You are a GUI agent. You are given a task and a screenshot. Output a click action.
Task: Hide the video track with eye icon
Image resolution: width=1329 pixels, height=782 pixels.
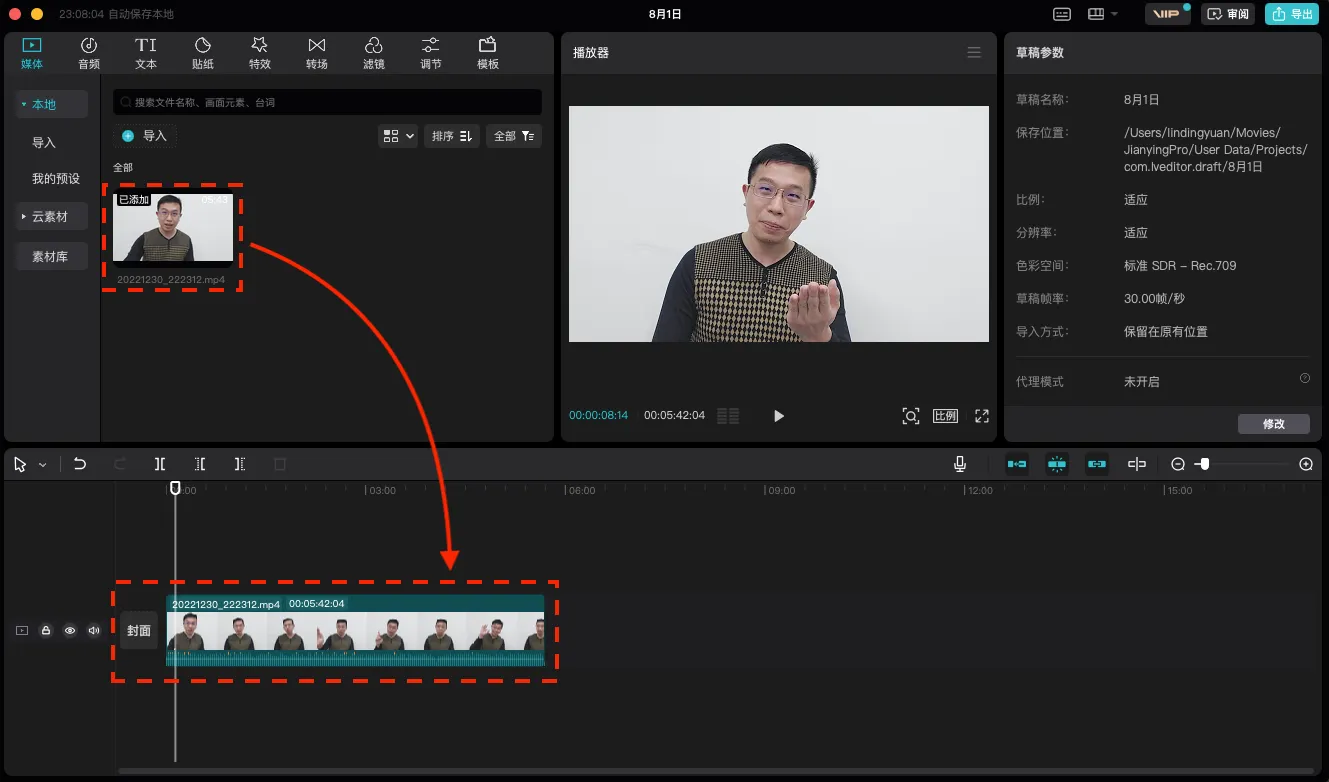(70, 631)
